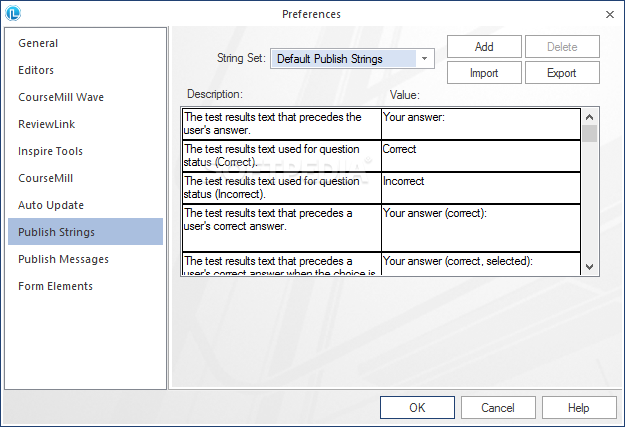
Task: Confirm changes with the OK button
Action: pos(417,408)
